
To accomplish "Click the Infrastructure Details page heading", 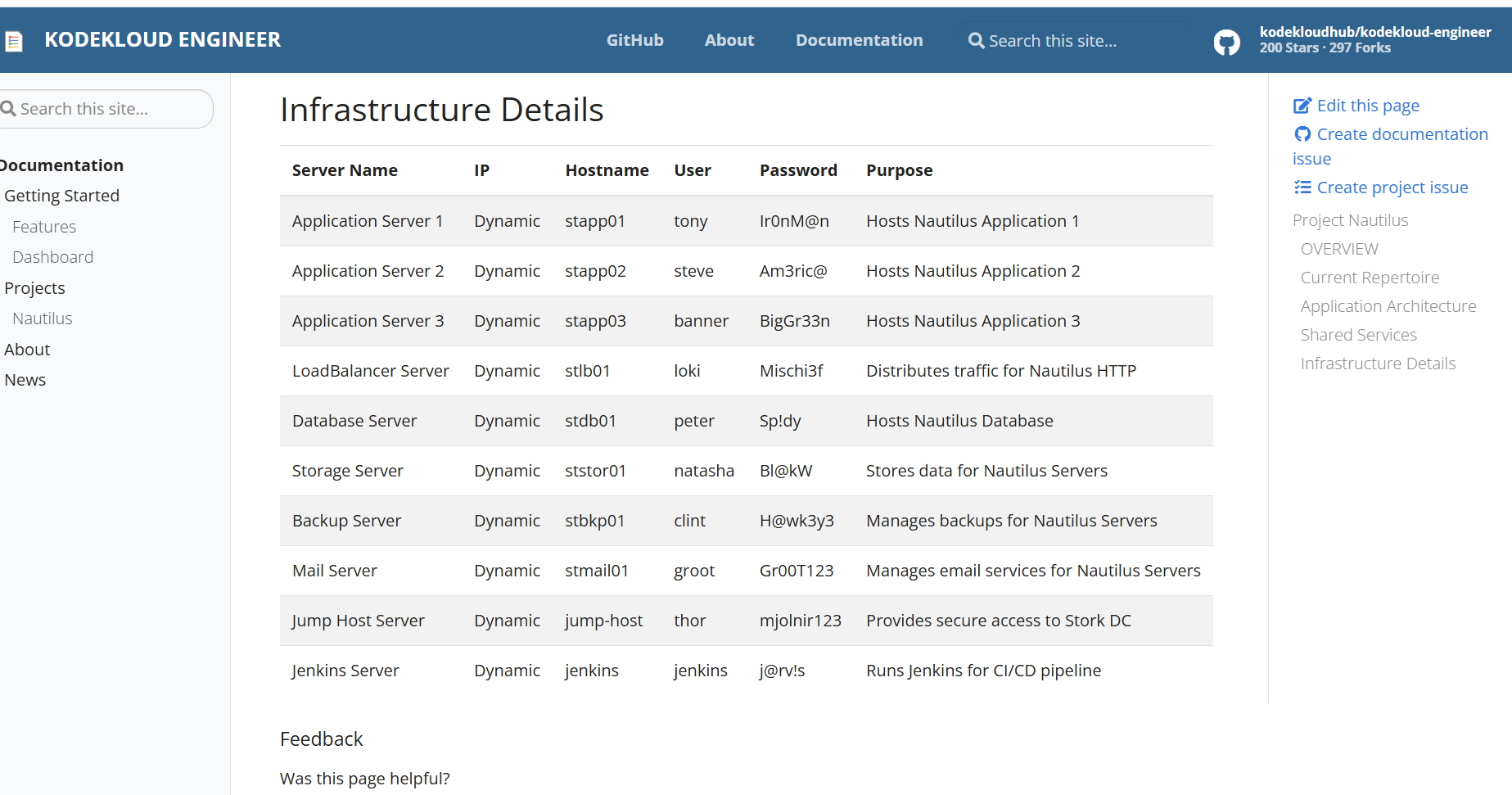I will pyautogui.click(x=442, y=109).
